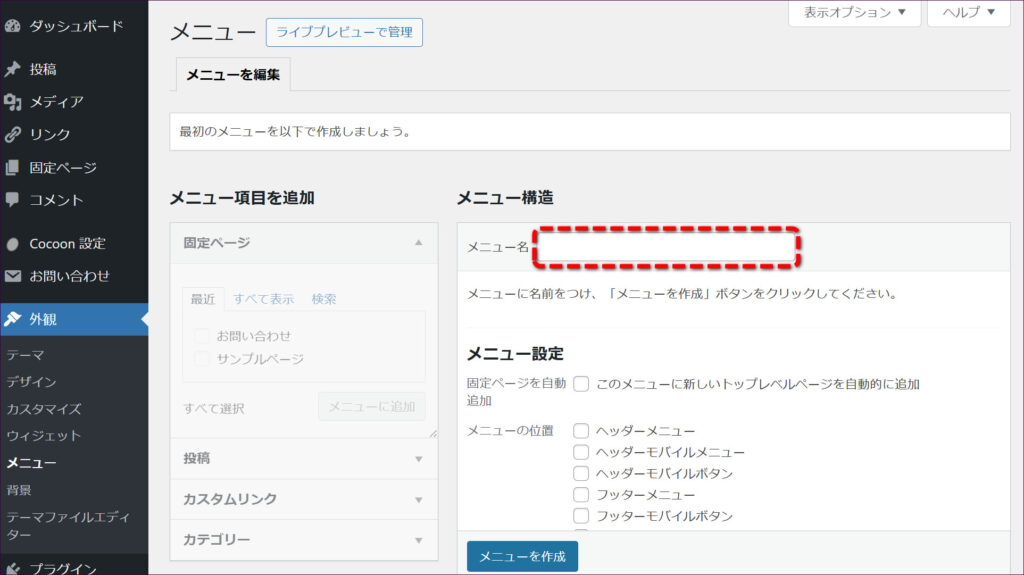This screenshot has width=1024, height=575.
Task: Click the ライブプレビューで管理 button
Action: [x=344, y=32]
